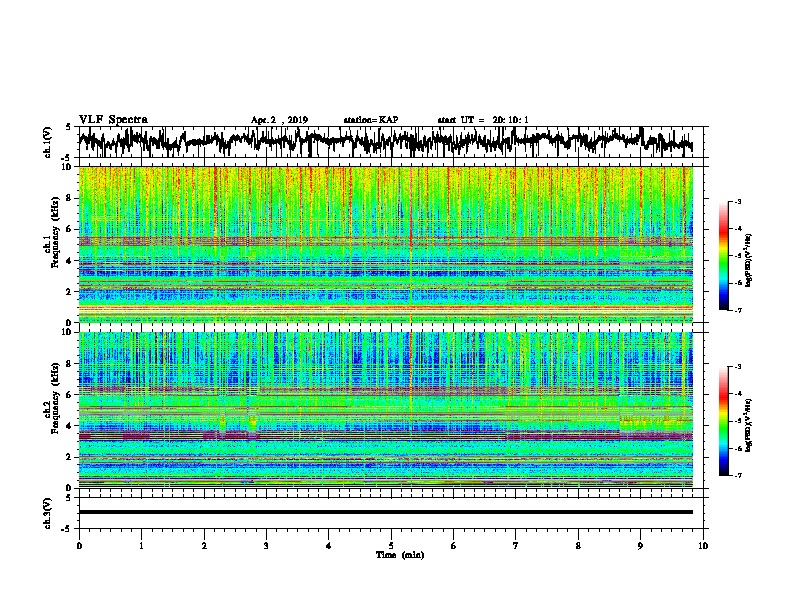Click the ch.1(V) axis label

point(47,142)
